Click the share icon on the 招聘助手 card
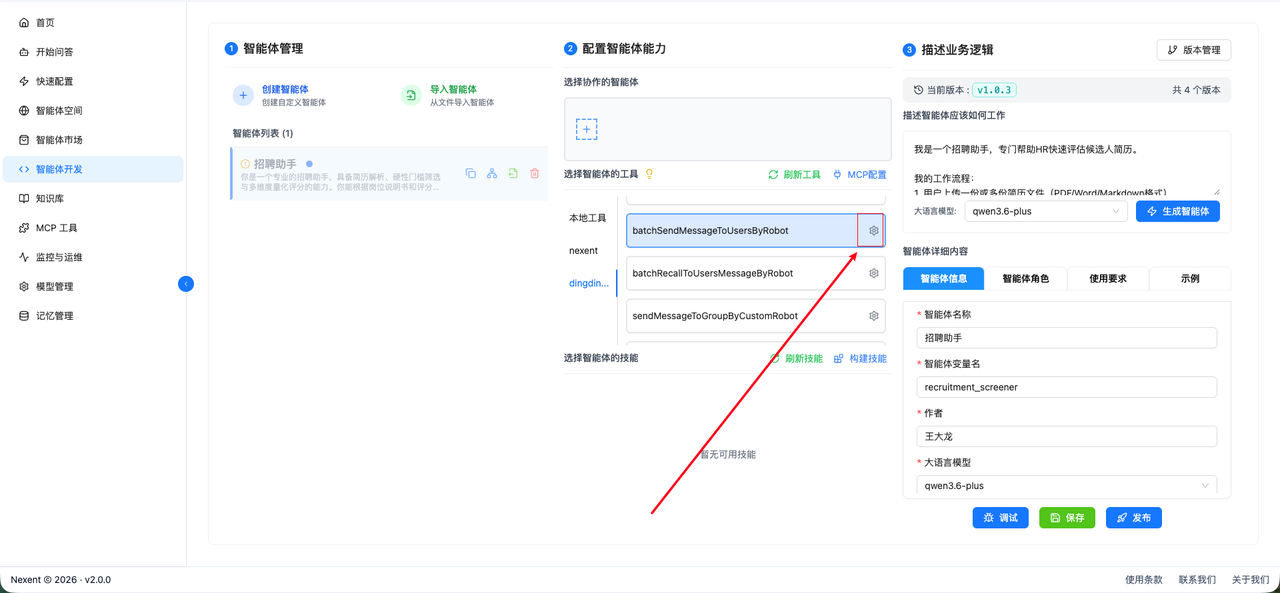This screenshot has width=1280, height=593. (x=492, y=173)
